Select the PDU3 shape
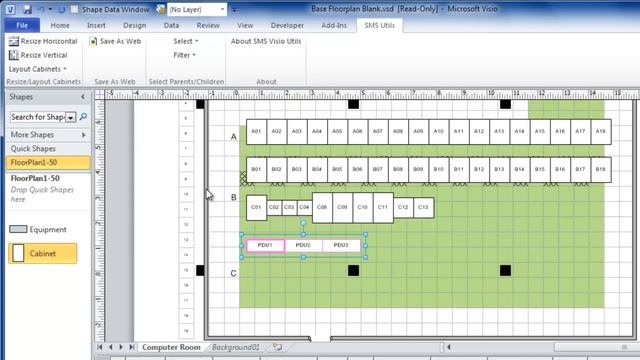The image size is (640, 360). click(x=341, y=245)
